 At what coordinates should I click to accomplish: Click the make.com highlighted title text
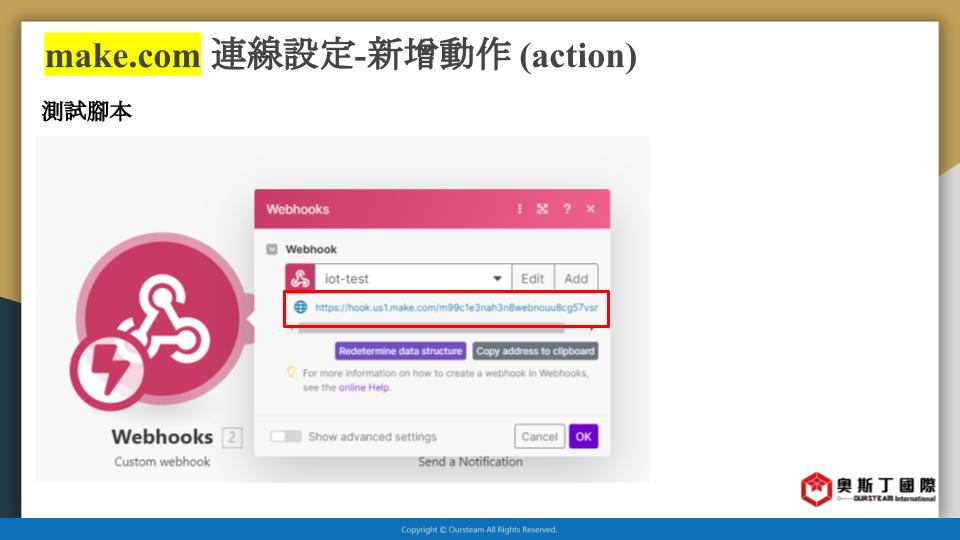tap(122, 54)
